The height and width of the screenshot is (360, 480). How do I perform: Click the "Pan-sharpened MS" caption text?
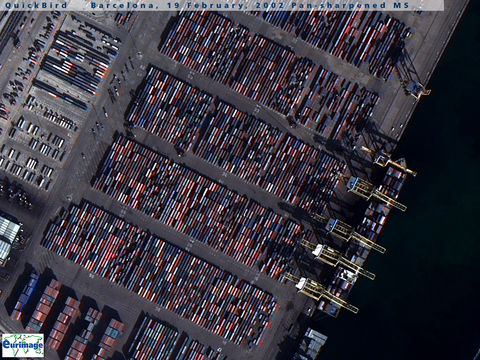(x=350, y=5)
